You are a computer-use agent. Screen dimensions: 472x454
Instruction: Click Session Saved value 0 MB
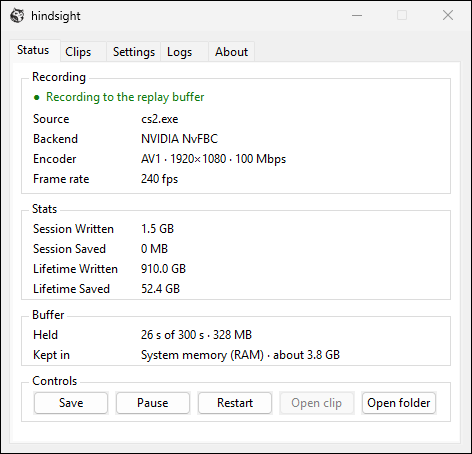click(x=154, y=249)
